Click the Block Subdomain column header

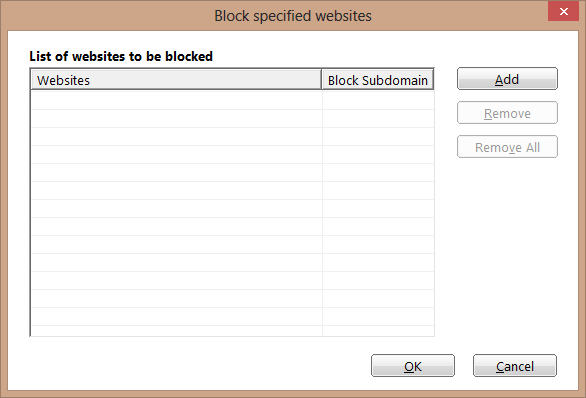point(378,80)
